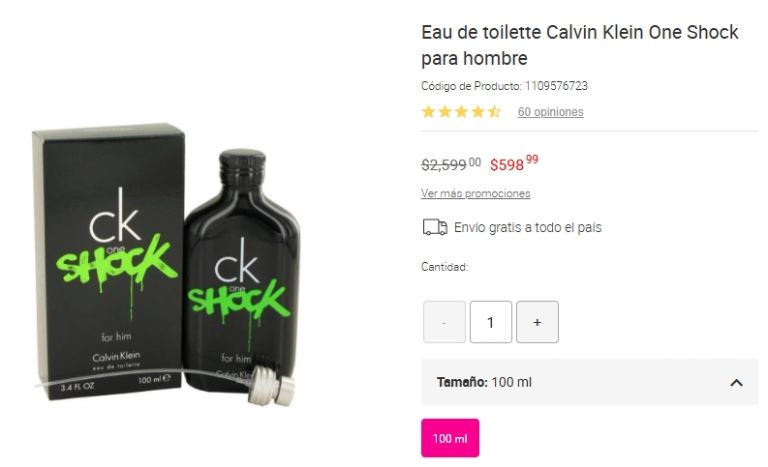Click the quantity input field
768x467 pixels.
(491, 322)
